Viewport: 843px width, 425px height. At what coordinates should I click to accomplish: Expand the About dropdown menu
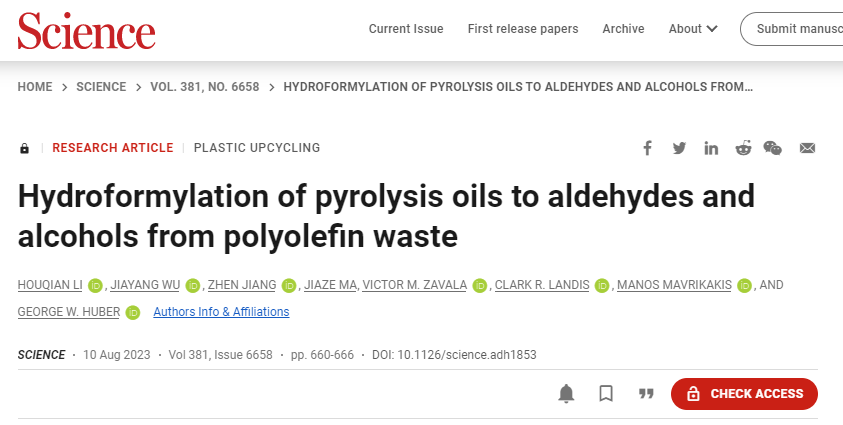point(693,29)
